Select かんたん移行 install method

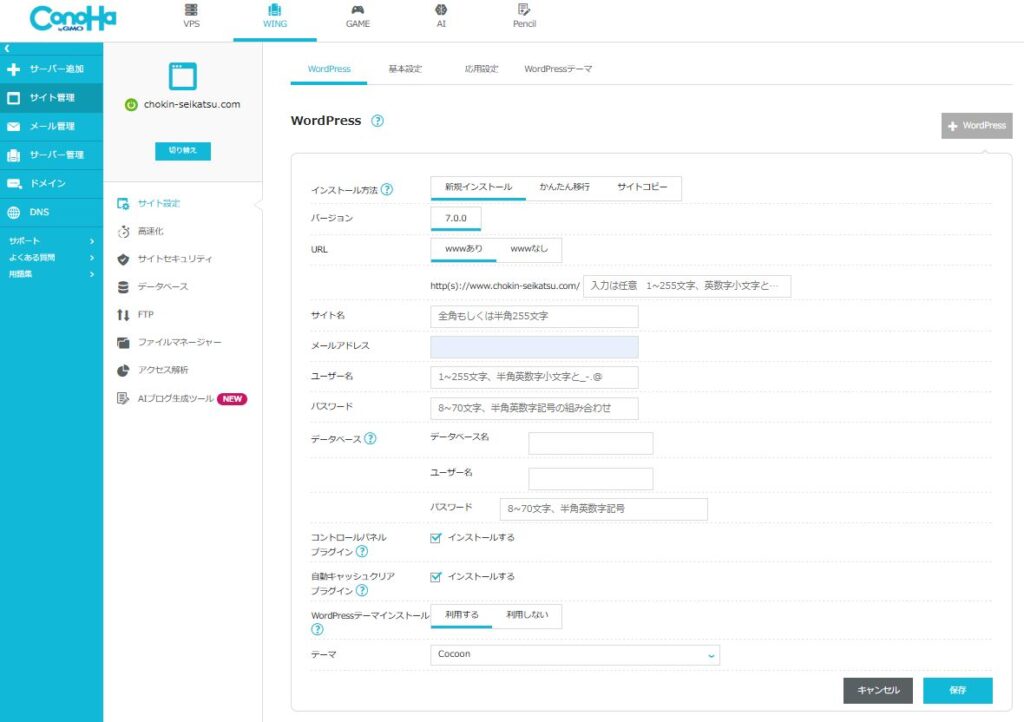coord(564,187)
